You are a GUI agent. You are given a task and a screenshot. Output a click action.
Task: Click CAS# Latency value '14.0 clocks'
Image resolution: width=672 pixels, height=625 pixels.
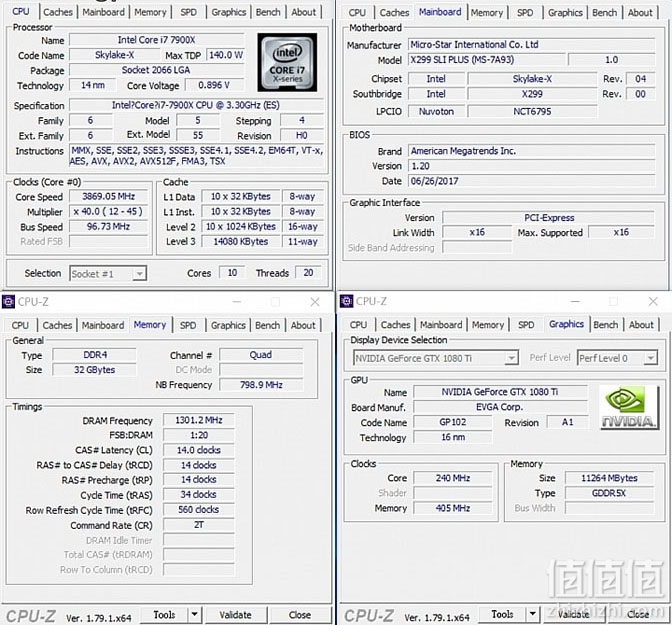(x=199, y=450)
